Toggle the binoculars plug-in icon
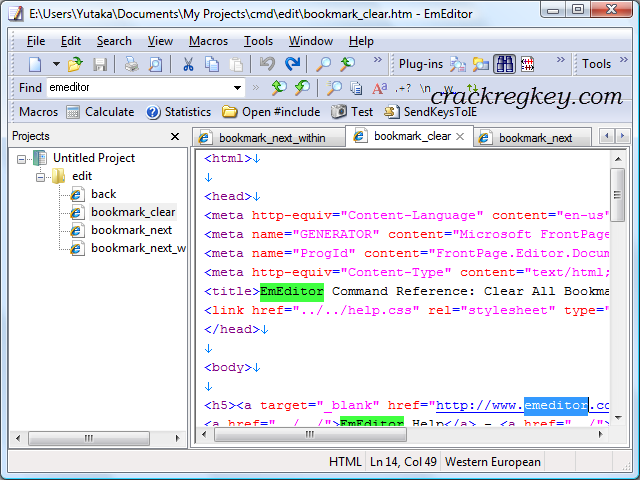 click(504, 64)
